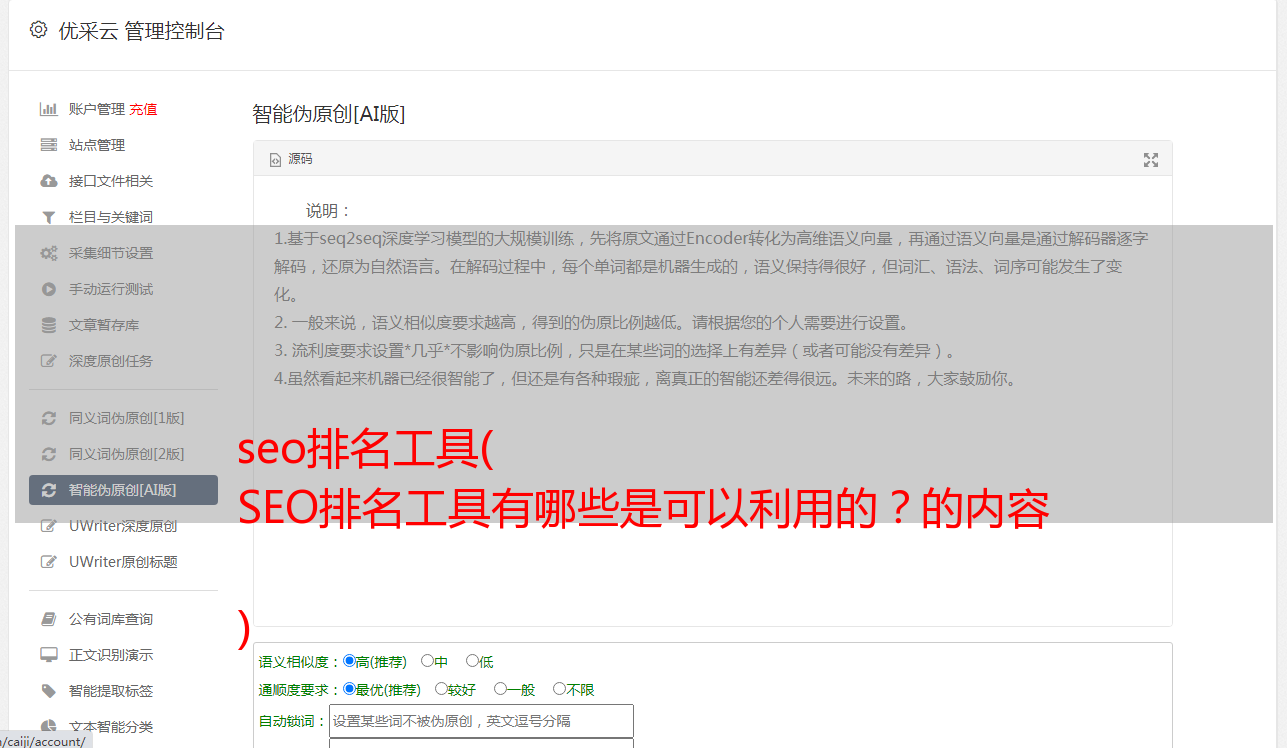Screen dimensions: 1287x748
Task: Click the red 充值 link
Action: [x=143, y=109]
